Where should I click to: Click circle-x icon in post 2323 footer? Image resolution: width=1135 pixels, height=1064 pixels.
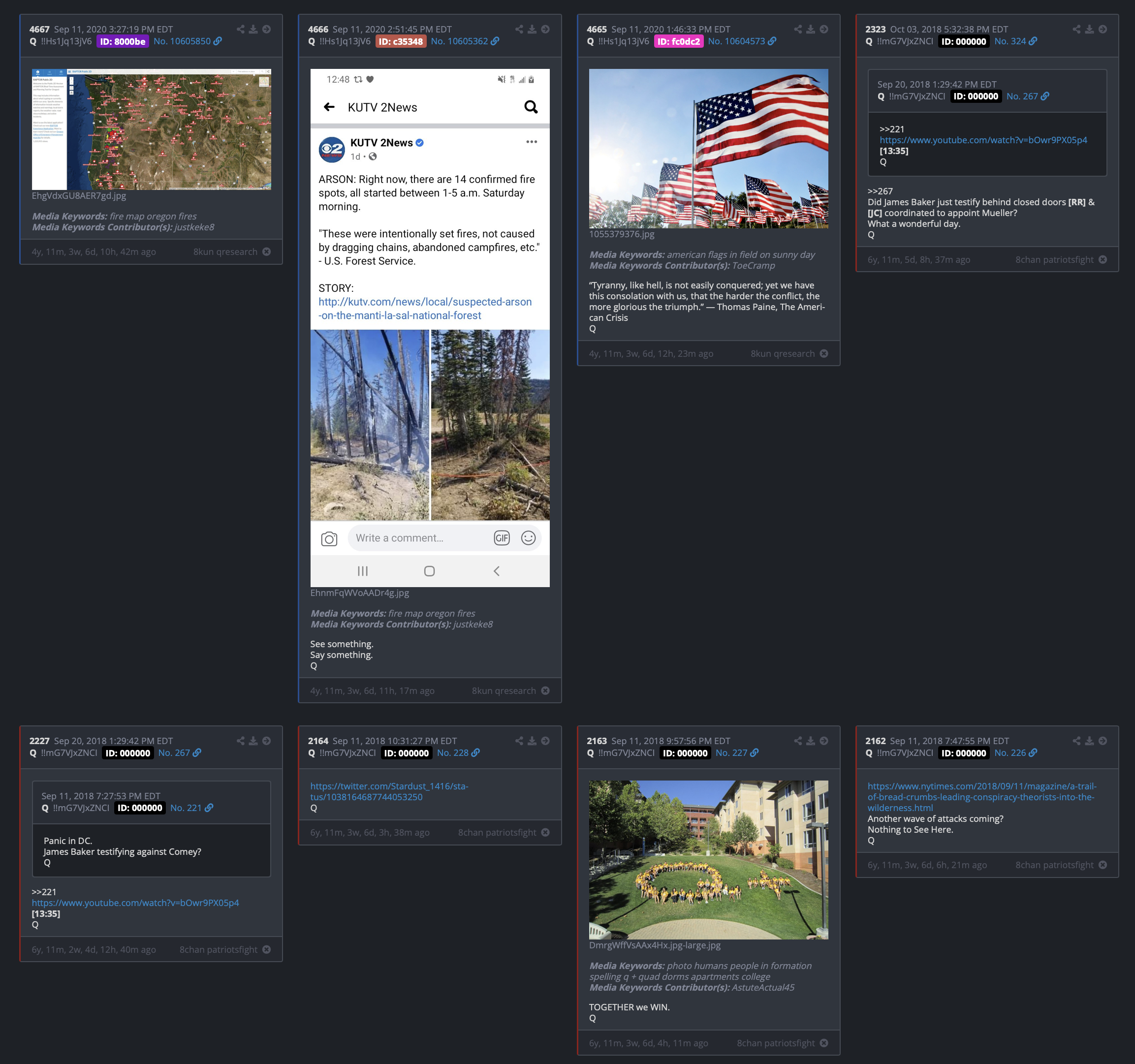coord(1103,260)
